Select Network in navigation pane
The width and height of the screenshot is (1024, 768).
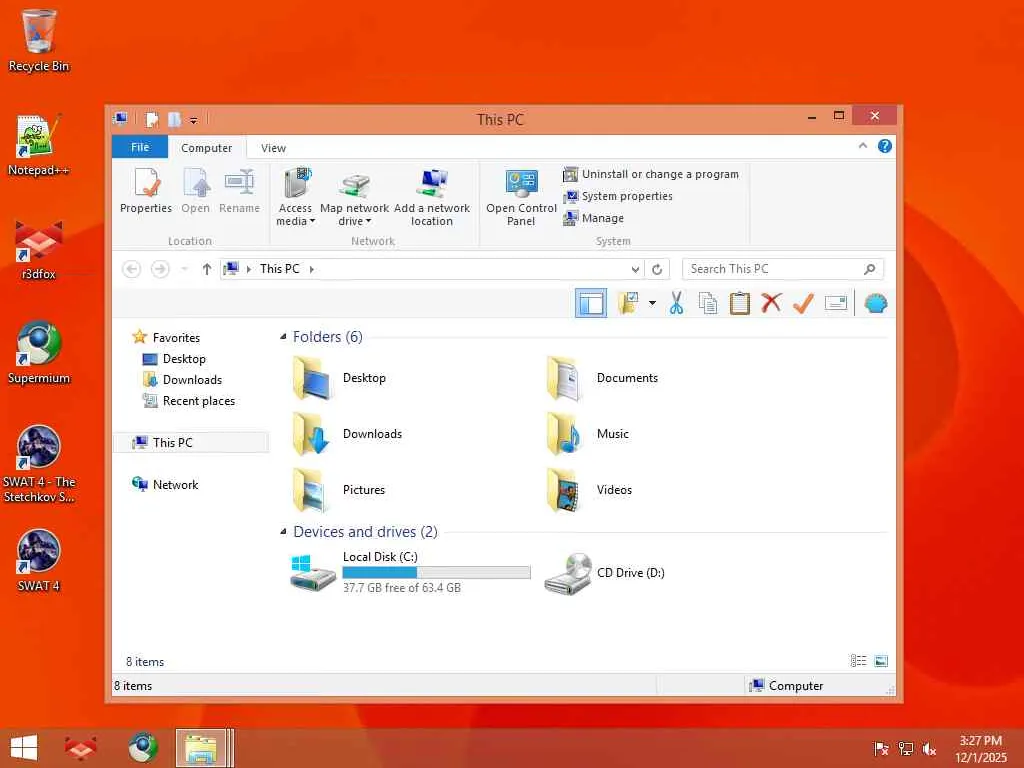point(165,485)
